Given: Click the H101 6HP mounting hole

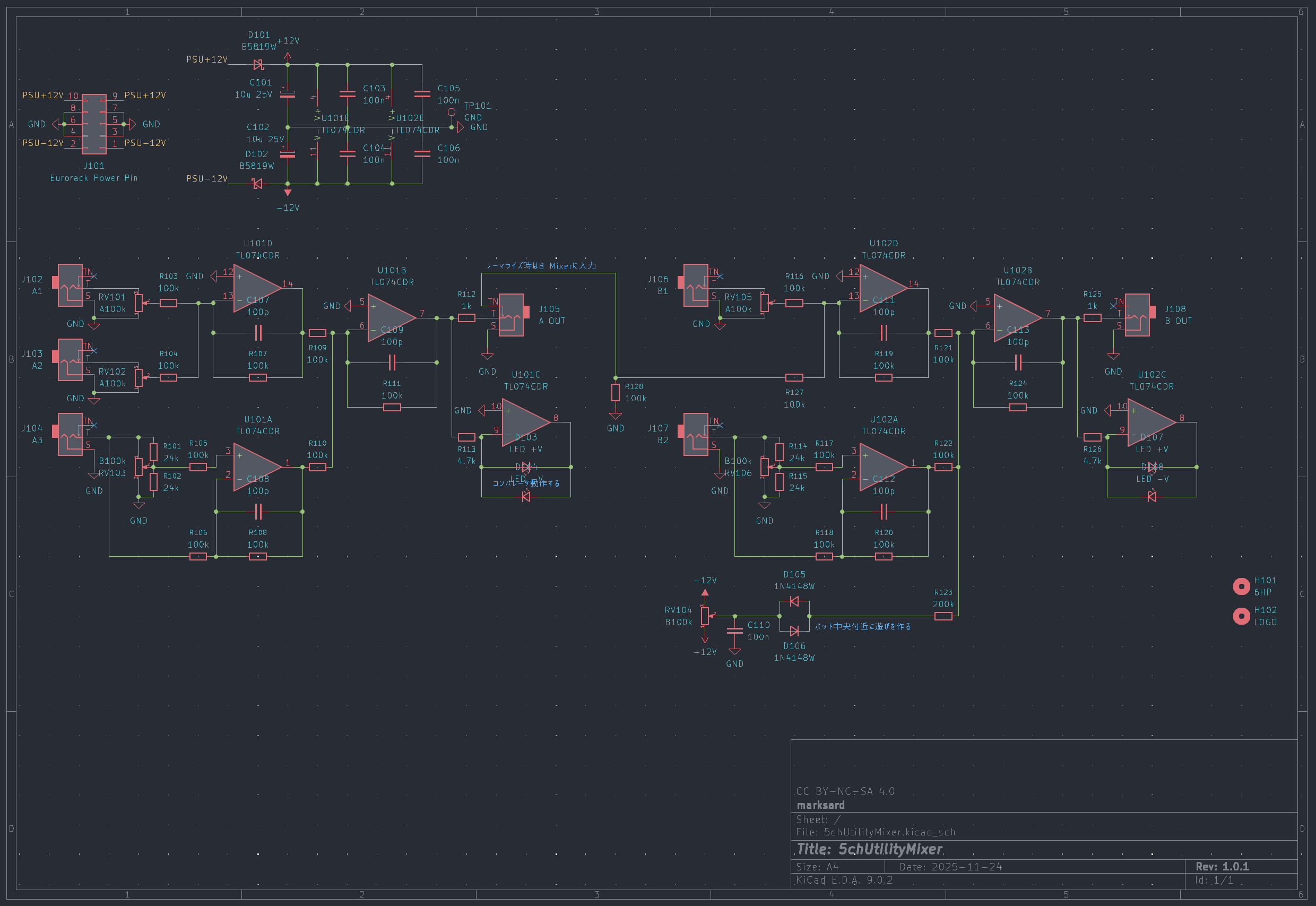Looking at the screenshot, I should point(1241,586).
